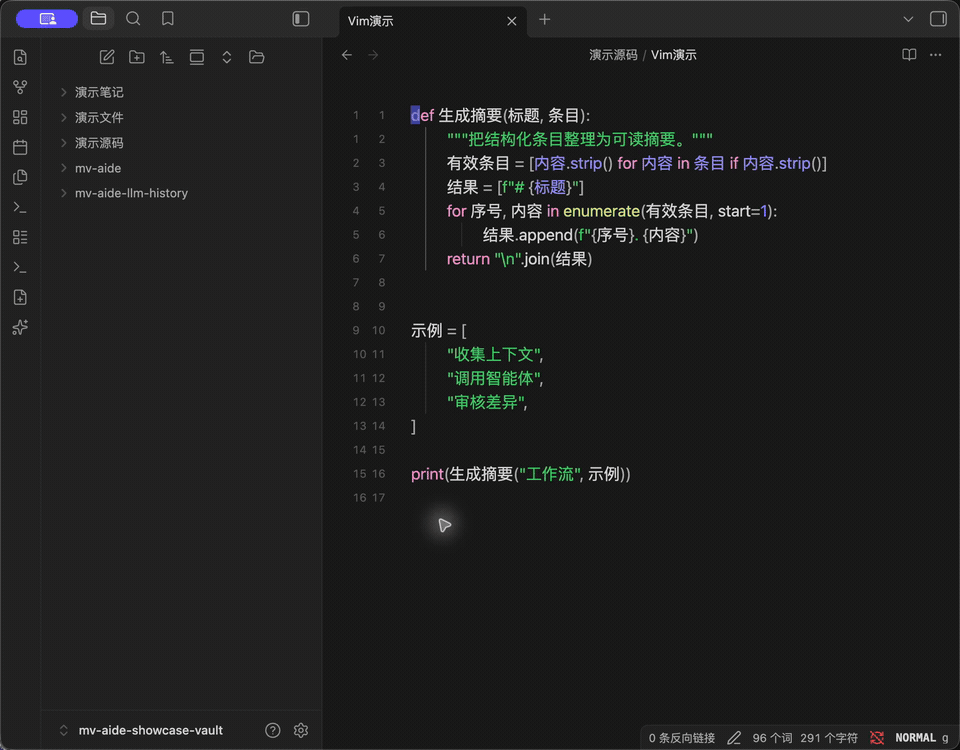
Task: Click the purple highlighted top-left button
Action: [47, 19]
